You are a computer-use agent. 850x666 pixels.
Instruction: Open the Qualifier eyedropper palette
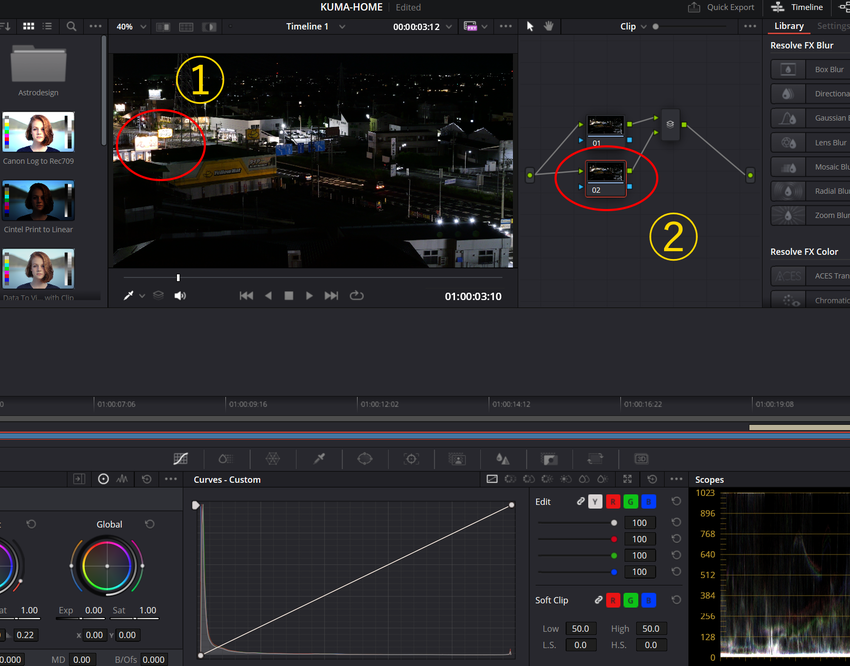pyautogui.click(x=319, y=459)
